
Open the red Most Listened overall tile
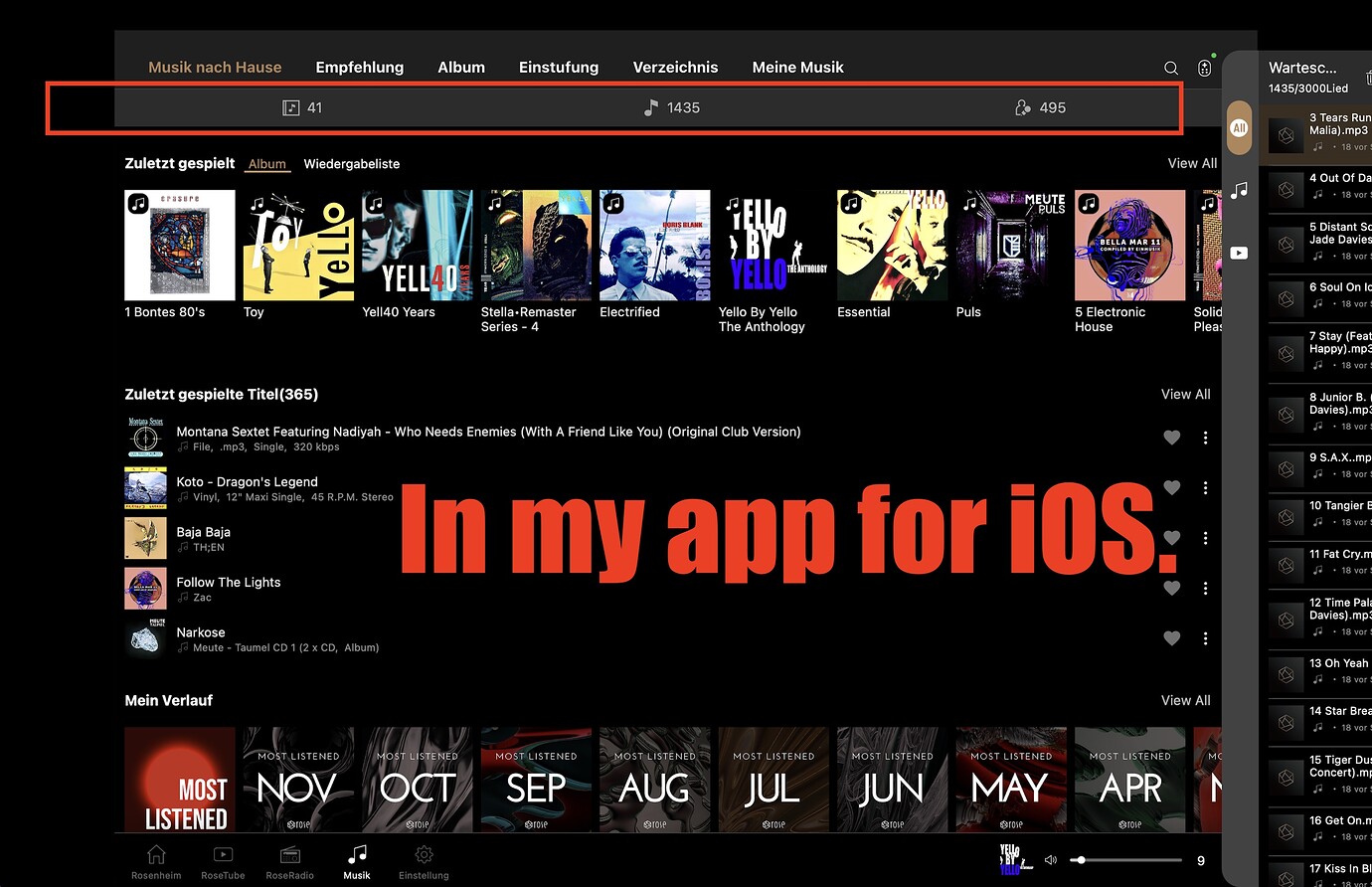[x=180, y=780]
